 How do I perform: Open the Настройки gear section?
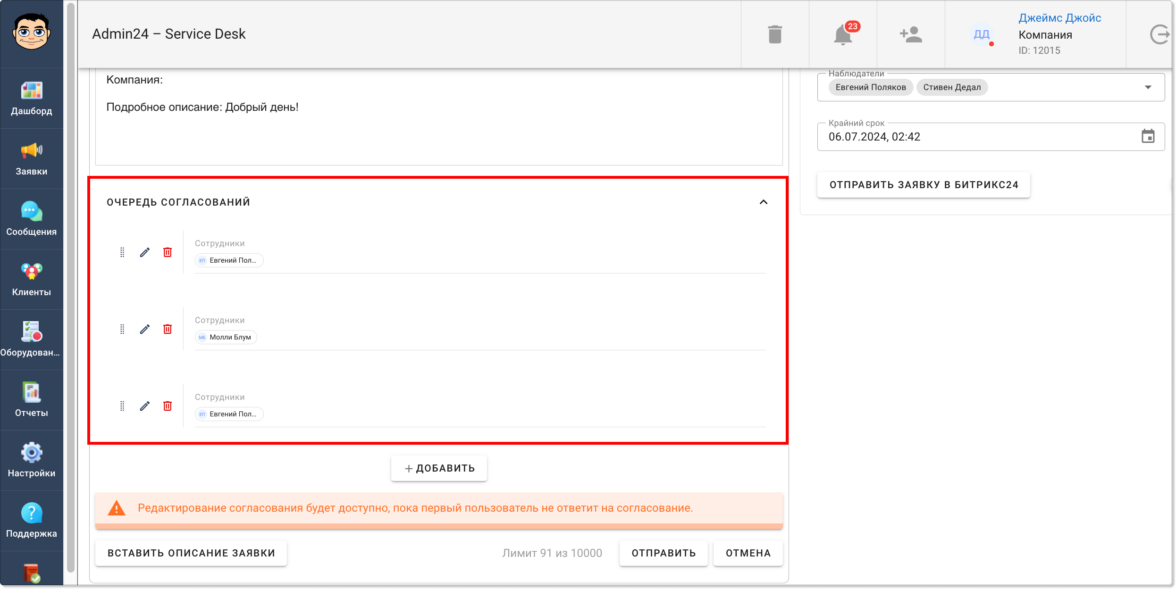click(x=32, y=461)
